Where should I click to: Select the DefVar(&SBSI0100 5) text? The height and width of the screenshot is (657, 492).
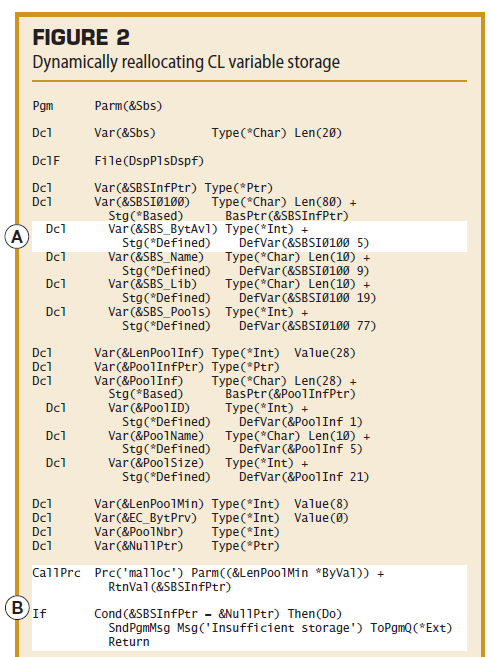pyautogui.click(x=304, y=243)
